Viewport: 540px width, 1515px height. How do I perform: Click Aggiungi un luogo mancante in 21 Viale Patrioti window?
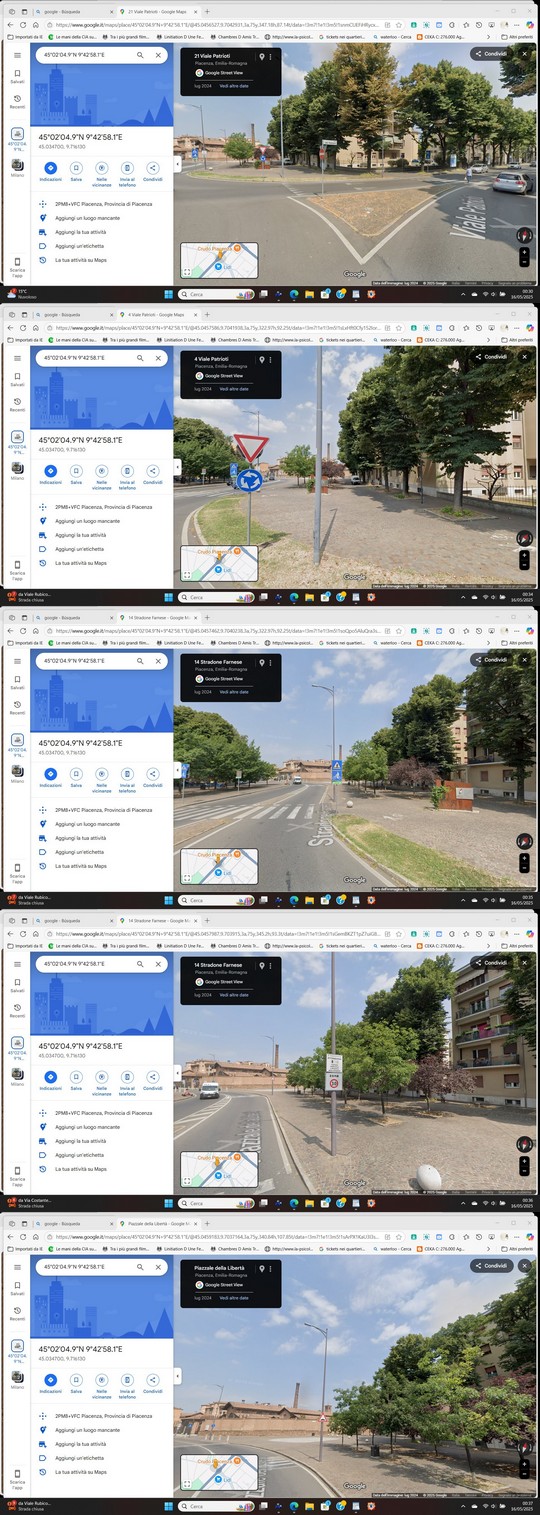[87, 218]
